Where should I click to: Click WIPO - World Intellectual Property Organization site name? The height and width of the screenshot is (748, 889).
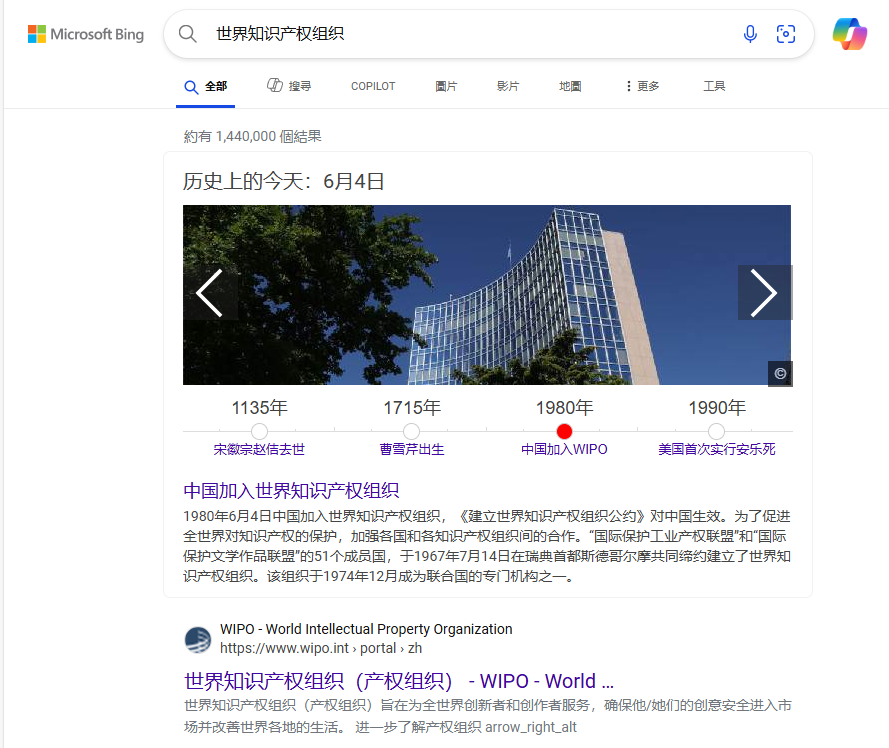(366, 629)
